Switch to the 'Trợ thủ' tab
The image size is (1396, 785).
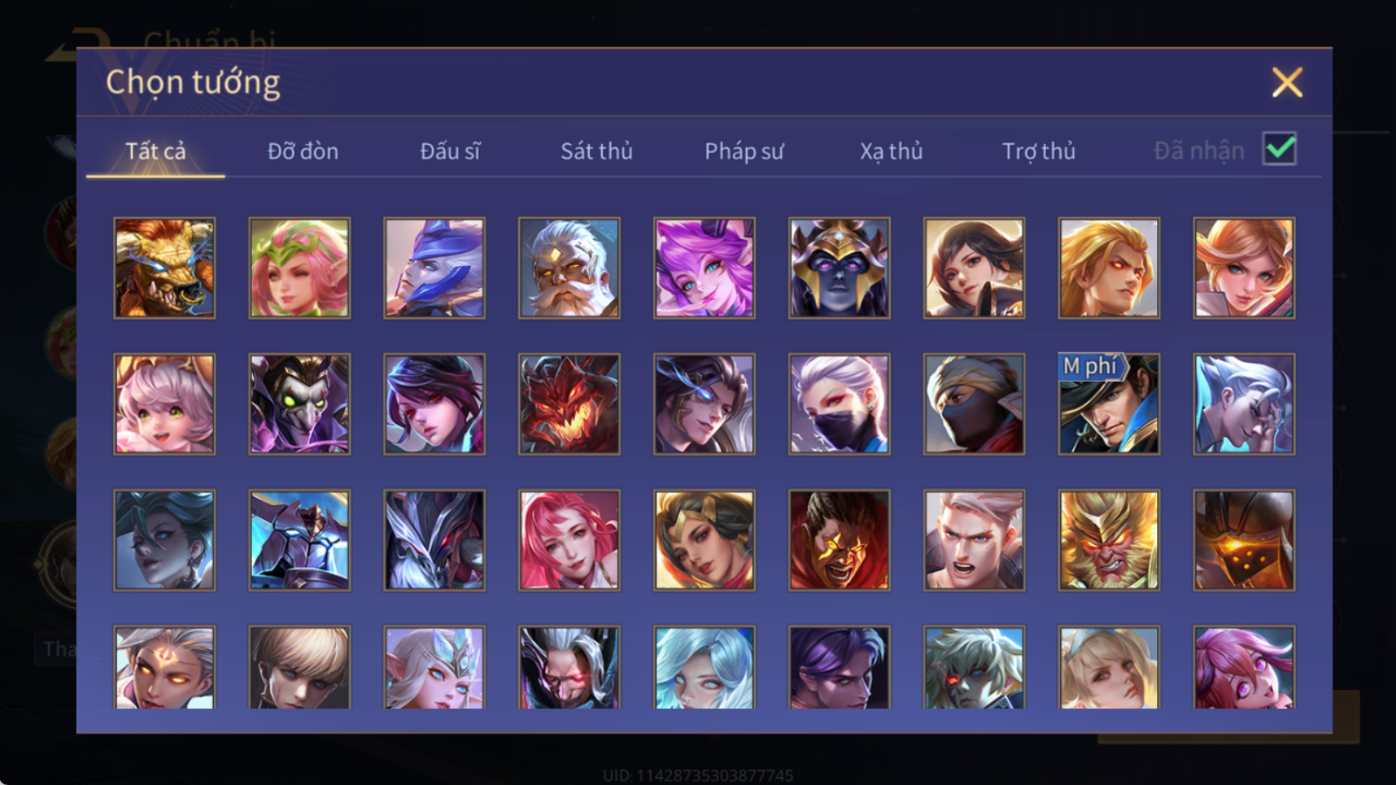(x=1039, y=151)
